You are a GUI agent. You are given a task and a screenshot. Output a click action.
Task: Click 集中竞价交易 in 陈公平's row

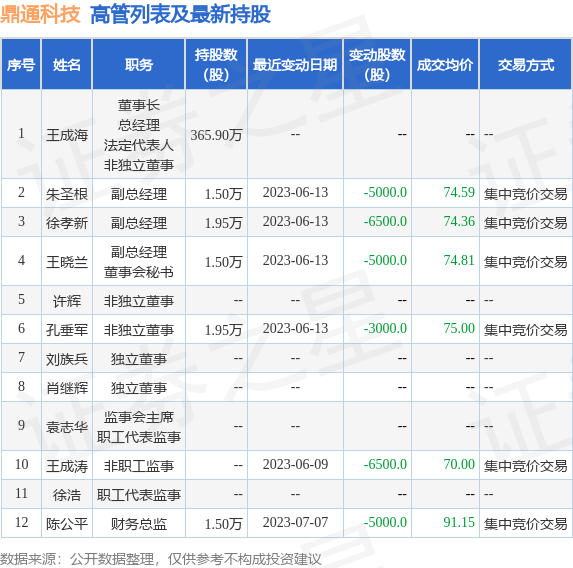525,523
